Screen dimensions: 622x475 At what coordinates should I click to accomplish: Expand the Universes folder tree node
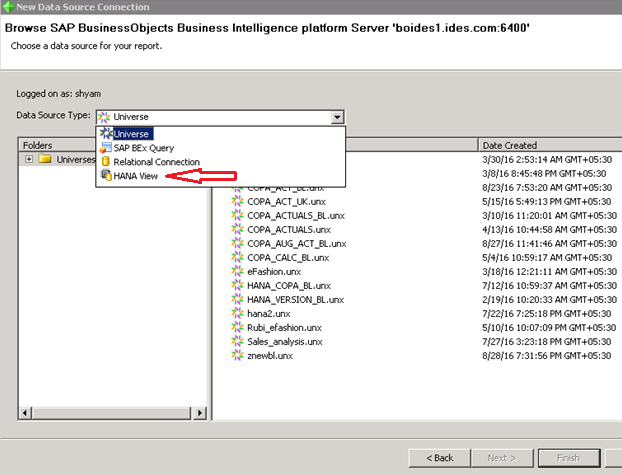29,159
